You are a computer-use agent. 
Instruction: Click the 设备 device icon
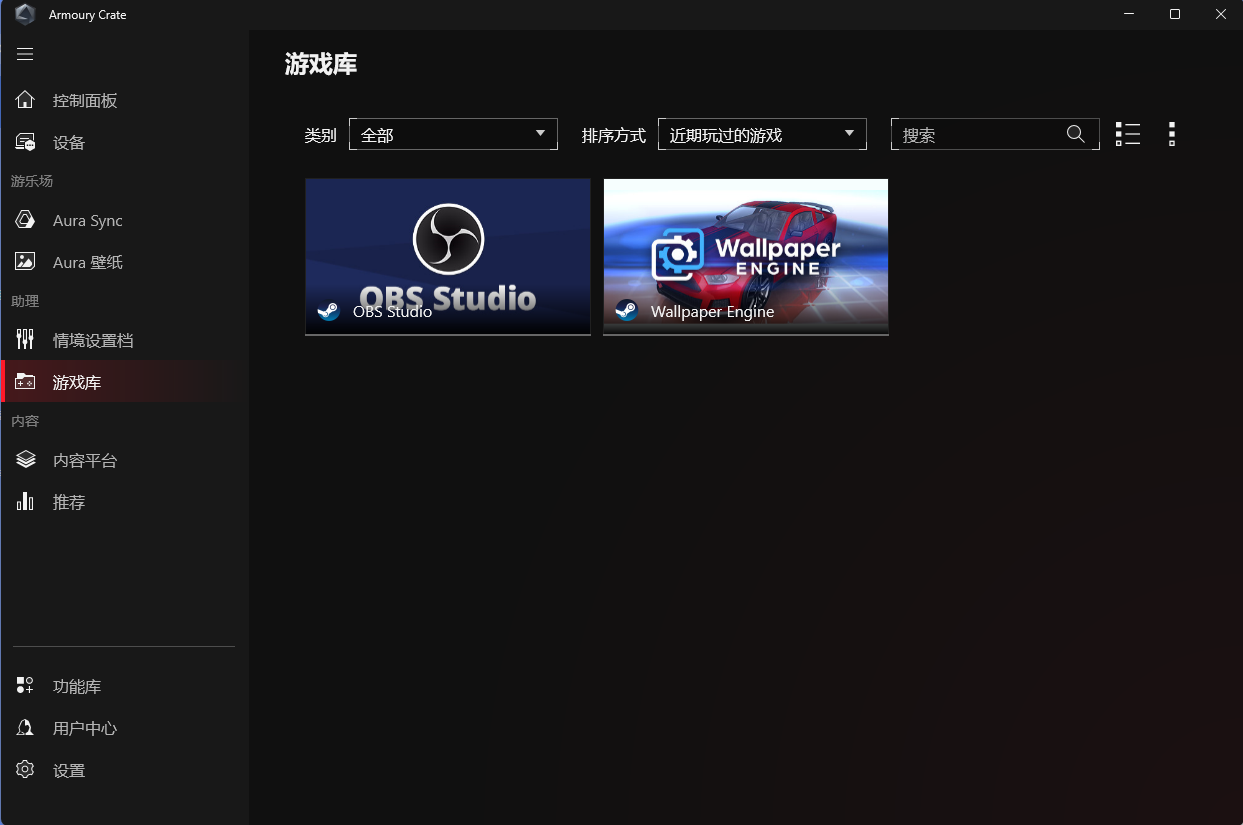(26, 142)
